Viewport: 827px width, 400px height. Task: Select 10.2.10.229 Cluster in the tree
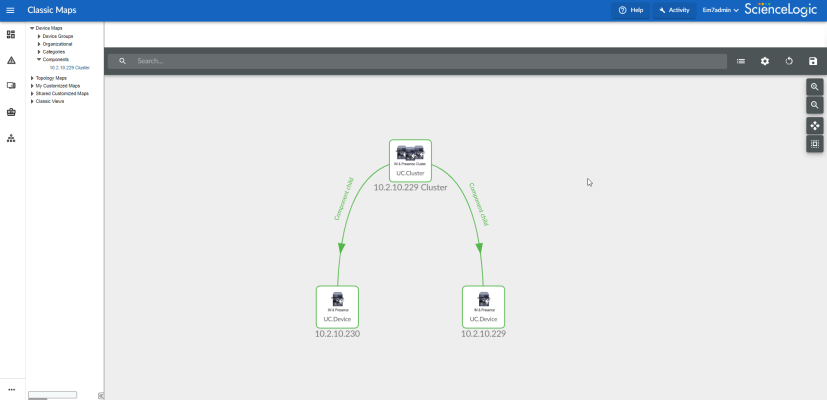pos(69,68)
